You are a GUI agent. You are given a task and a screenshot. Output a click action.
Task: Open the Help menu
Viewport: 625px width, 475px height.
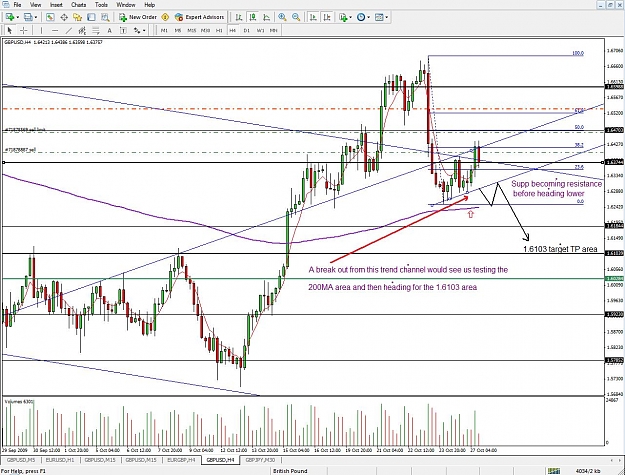click(x=149, y=5)
